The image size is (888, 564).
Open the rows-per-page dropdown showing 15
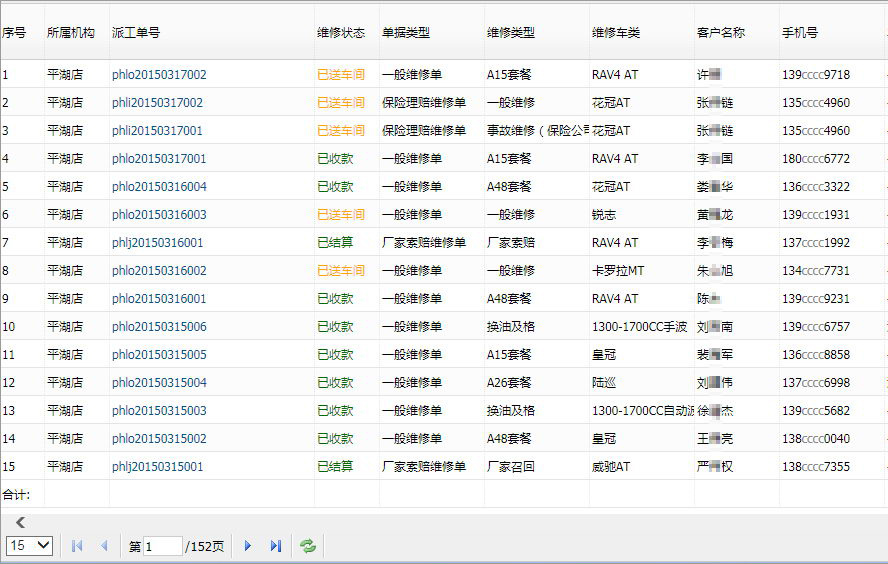click(x=30, y=545)
